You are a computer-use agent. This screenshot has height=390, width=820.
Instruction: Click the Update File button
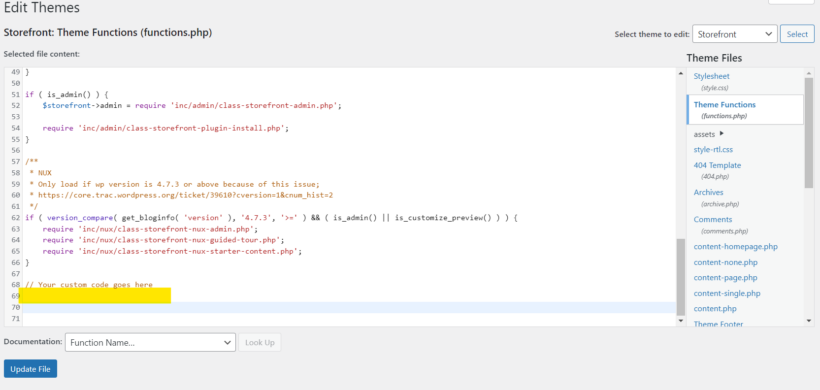[x=30, y=369]
